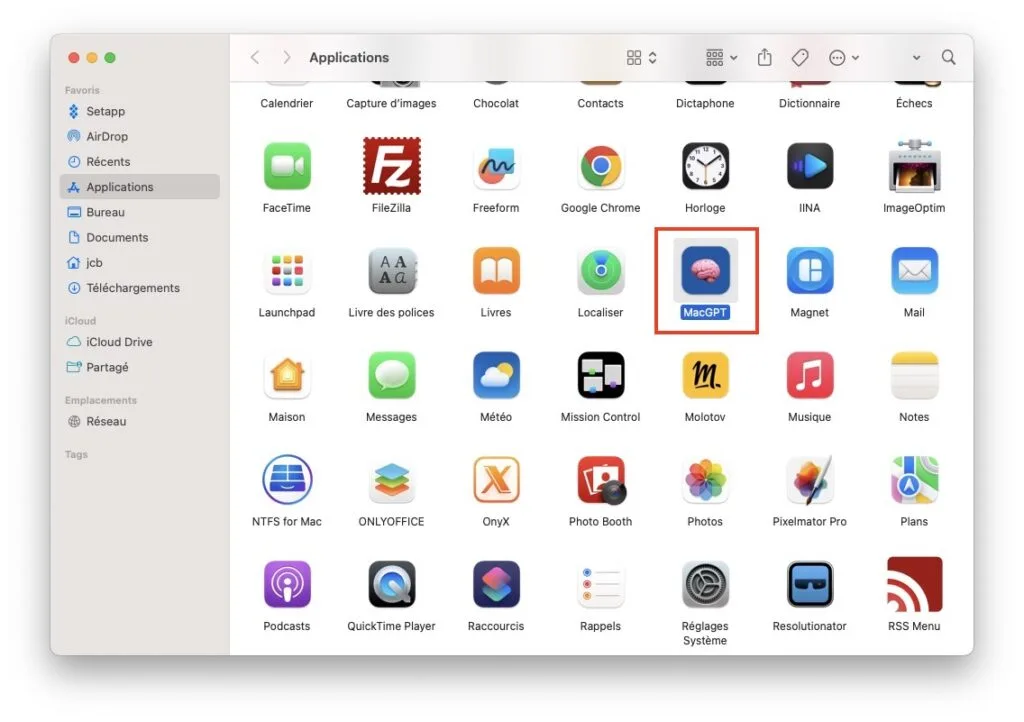Show Récents in the sidebar
This screenshot has width=1024, height=722.
[x=140, y=161]
